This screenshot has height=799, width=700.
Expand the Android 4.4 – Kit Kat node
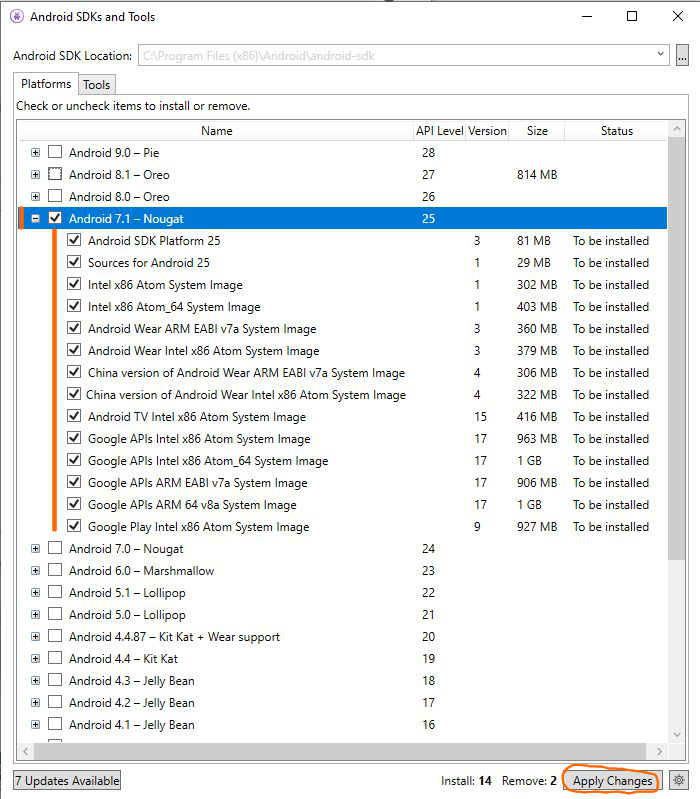pos(36,659)
